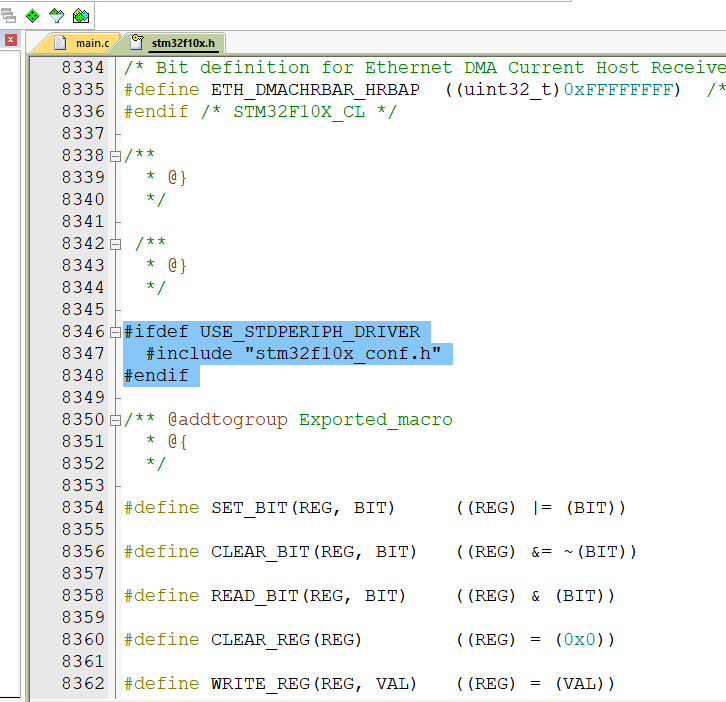Click line number 8362 in the margin

pyautogui.click(x=83, y=684)
